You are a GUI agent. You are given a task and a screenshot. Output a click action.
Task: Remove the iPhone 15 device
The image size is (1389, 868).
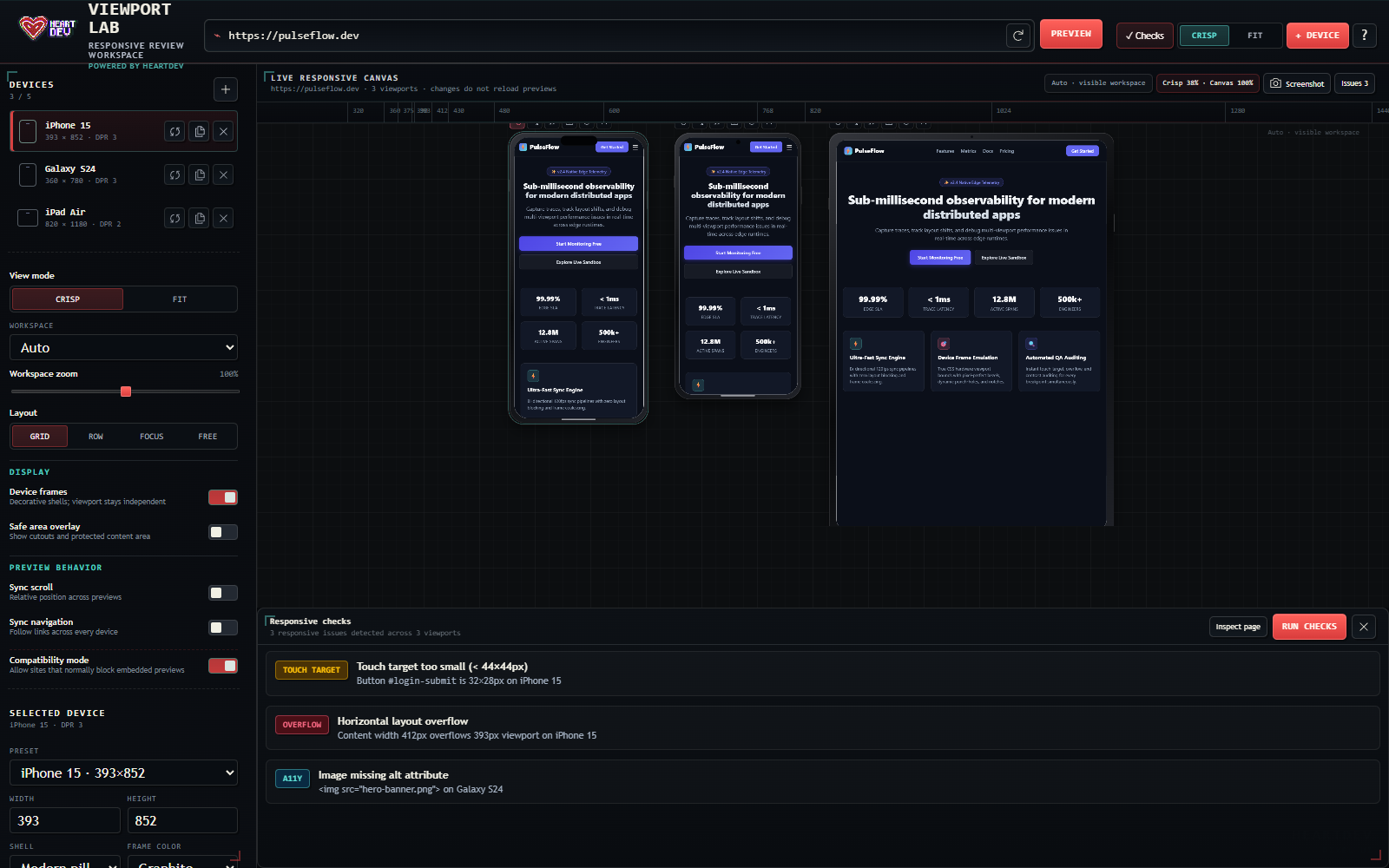tap(224, 131)
